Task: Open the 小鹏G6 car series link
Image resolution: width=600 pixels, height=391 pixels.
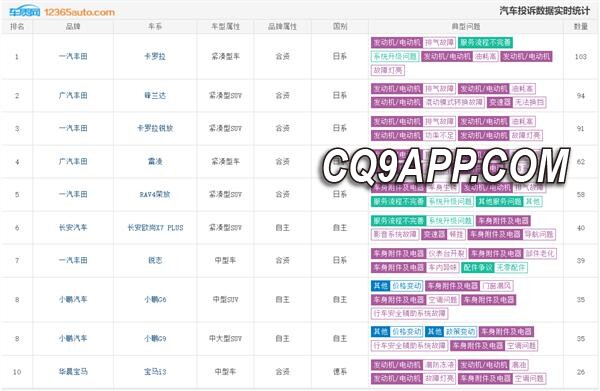Action: click(x=155, y=300)
